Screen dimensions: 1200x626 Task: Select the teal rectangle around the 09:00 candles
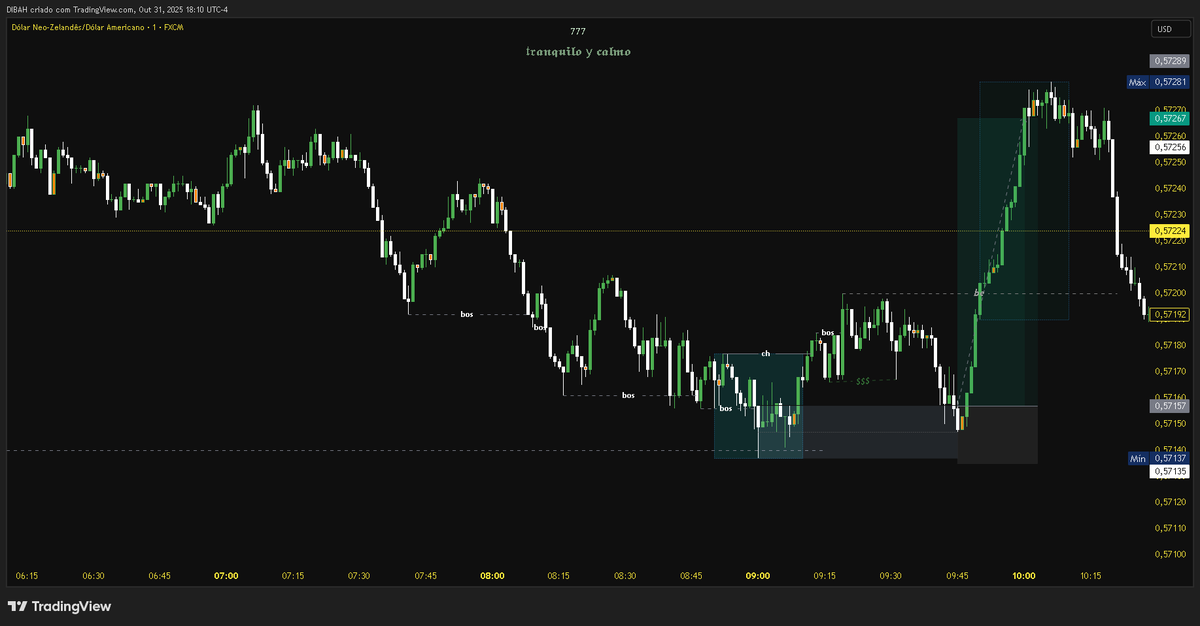758,406
